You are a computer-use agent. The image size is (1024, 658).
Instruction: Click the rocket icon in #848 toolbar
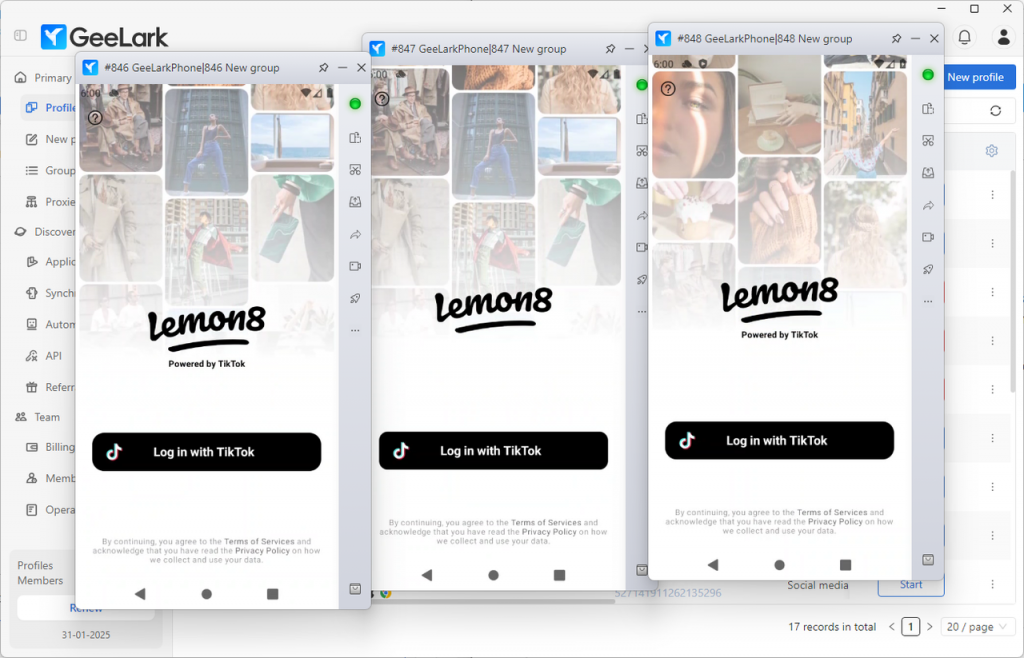click(928, 269)
